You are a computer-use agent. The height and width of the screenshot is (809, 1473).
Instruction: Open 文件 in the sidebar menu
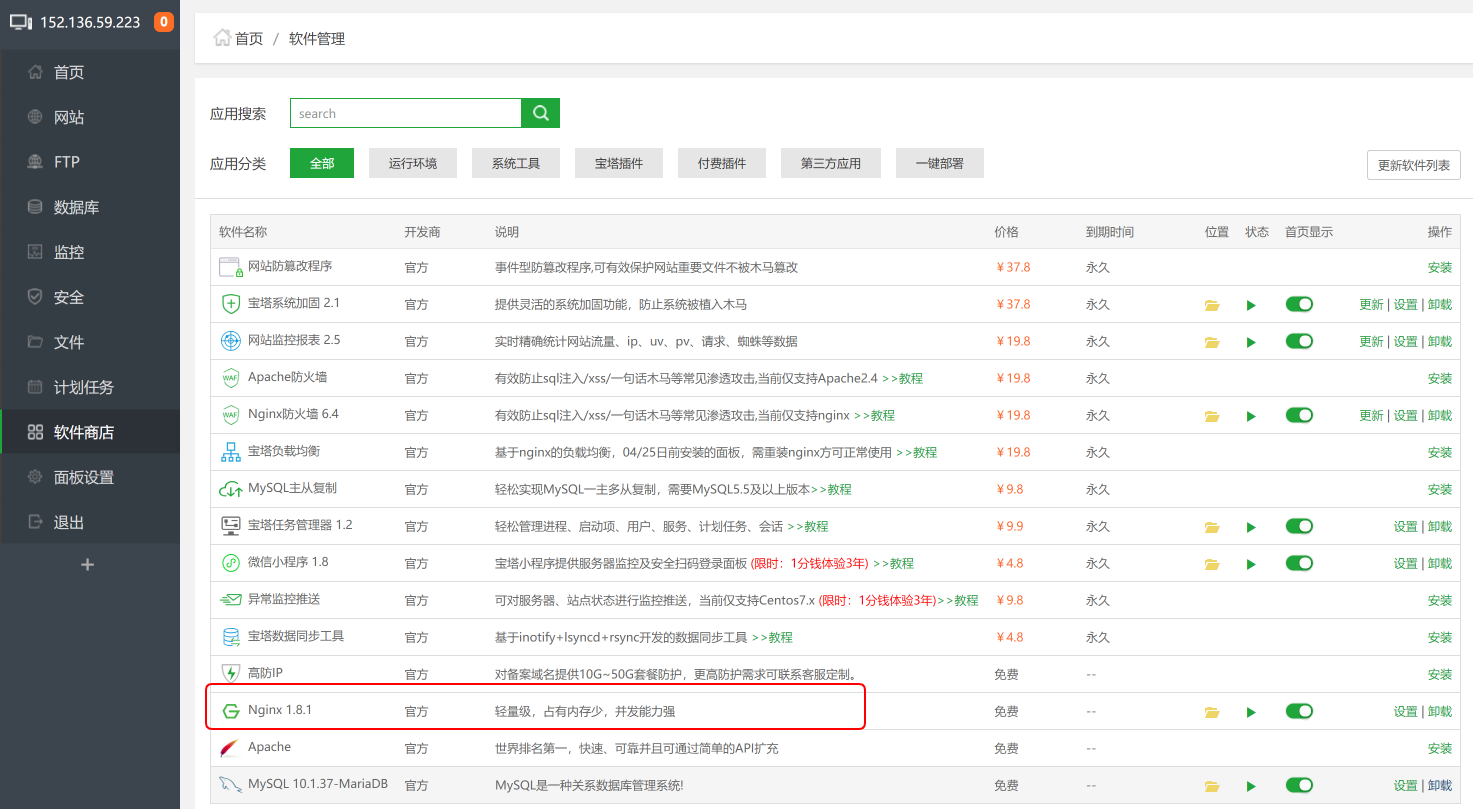(x=90, y=342)
